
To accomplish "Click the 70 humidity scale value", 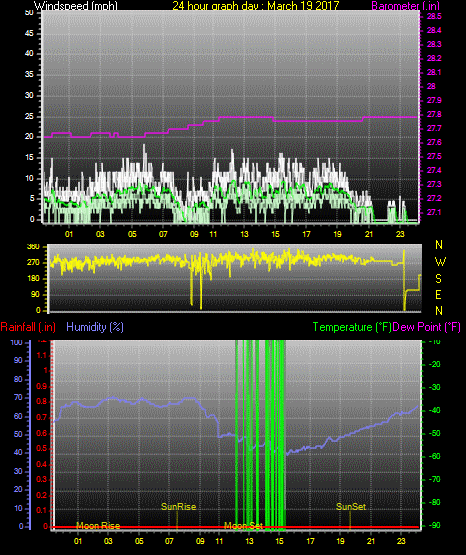I will point(18,397).
